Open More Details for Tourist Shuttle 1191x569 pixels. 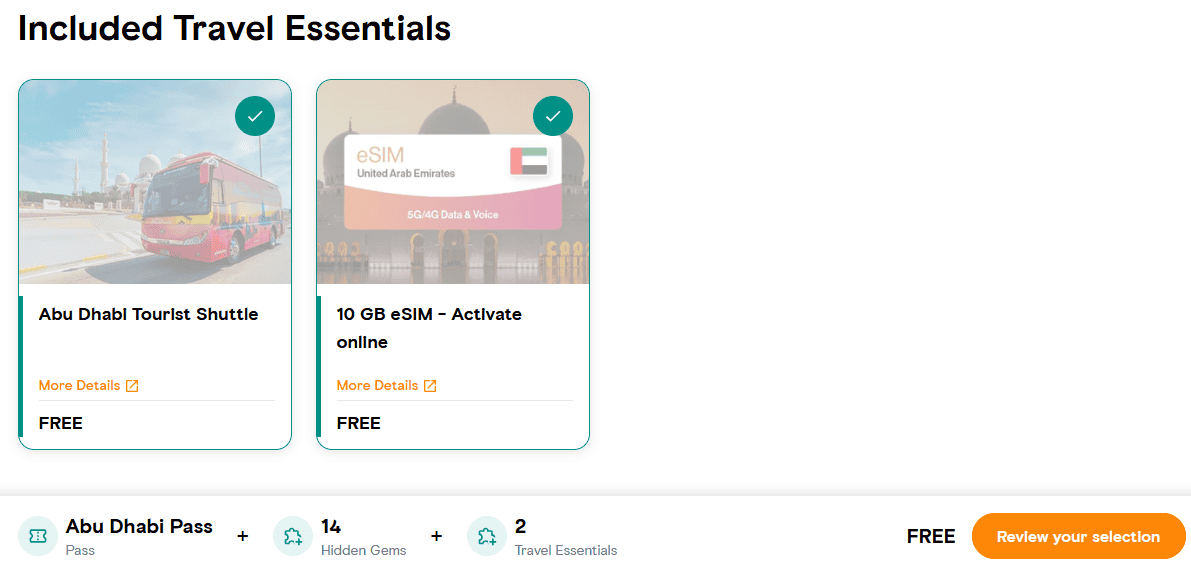pyautogui.click(x=80, y=386)
